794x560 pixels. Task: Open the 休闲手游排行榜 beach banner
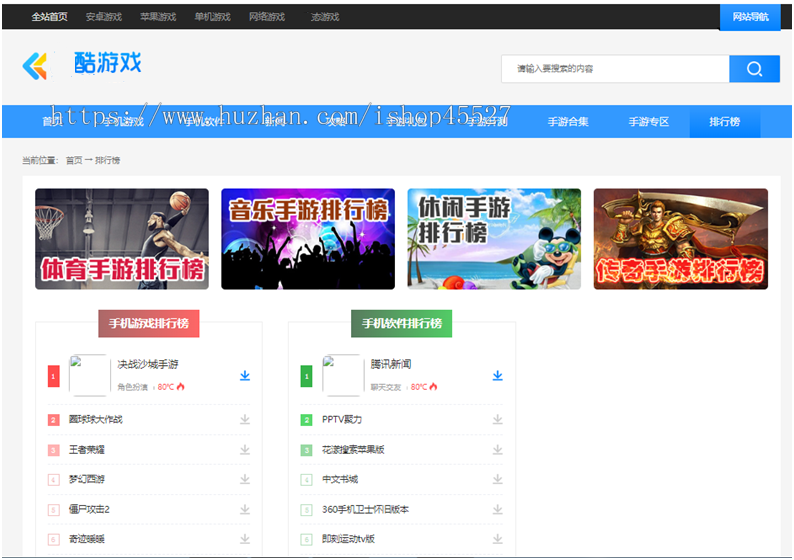click(494, 239)
